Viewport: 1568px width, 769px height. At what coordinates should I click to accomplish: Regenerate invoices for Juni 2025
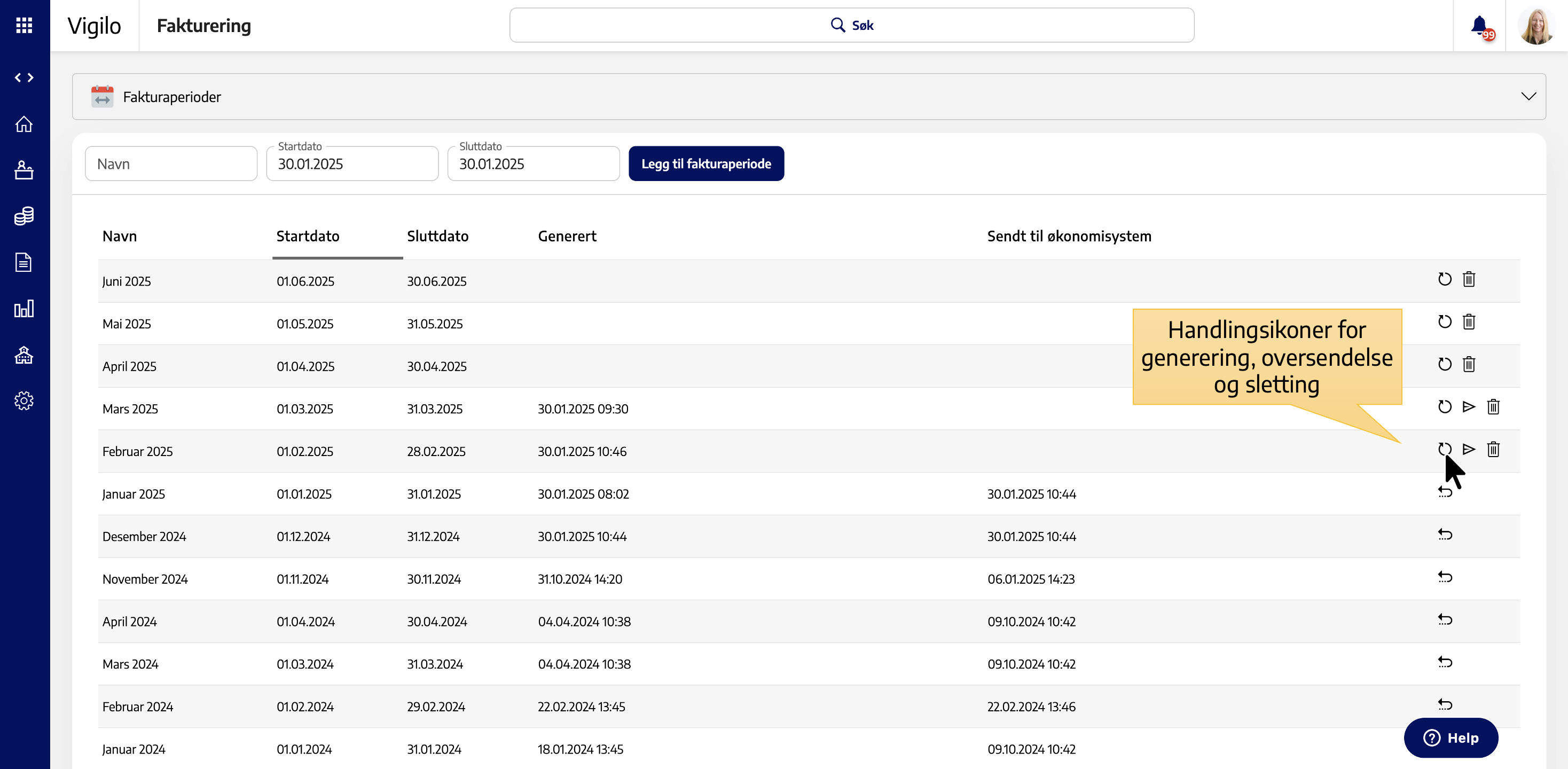coord(1445,279)
